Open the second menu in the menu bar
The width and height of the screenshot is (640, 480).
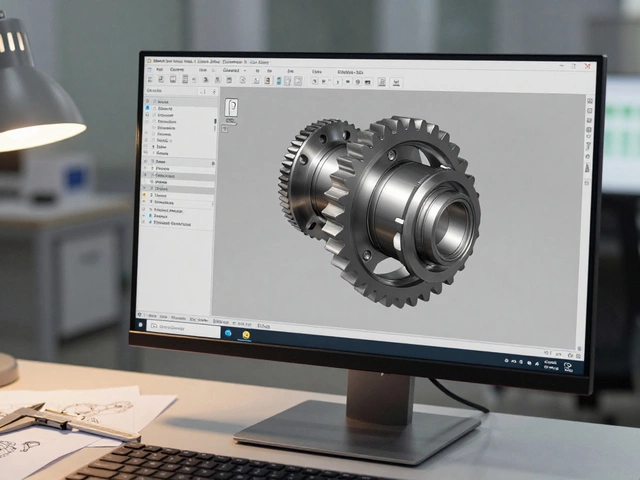click(177, 70)
